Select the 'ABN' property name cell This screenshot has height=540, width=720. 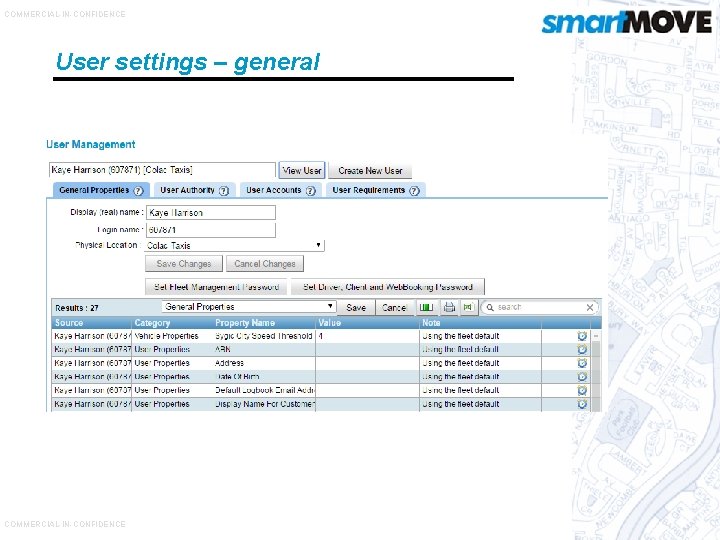[x=264, y=349]
